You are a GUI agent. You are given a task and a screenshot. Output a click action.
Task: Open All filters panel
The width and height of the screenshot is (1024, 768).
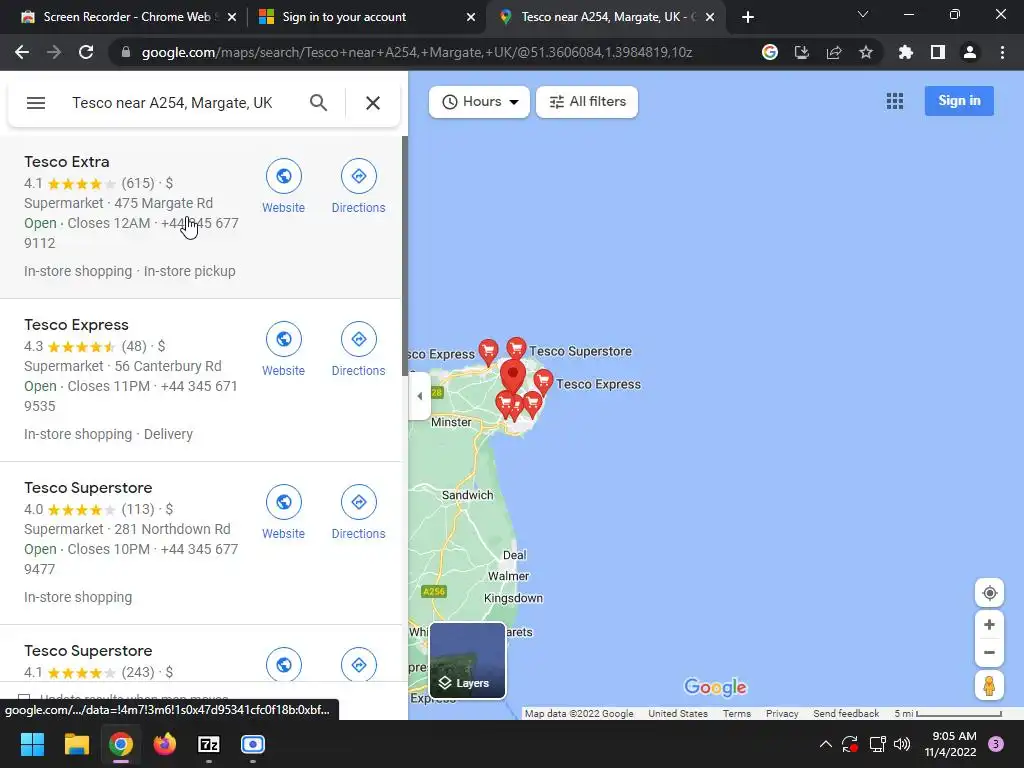pos(587,102)
